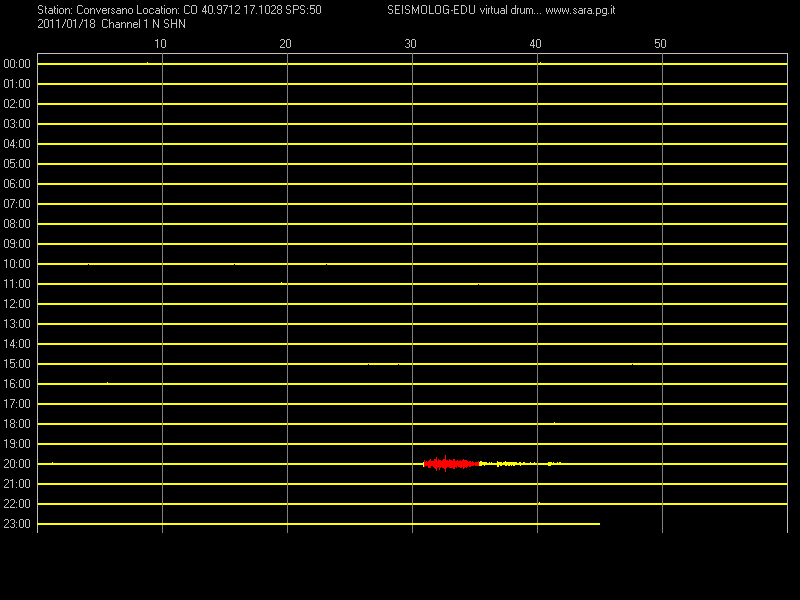Click the 02:00 hour label

pos(17,104)
